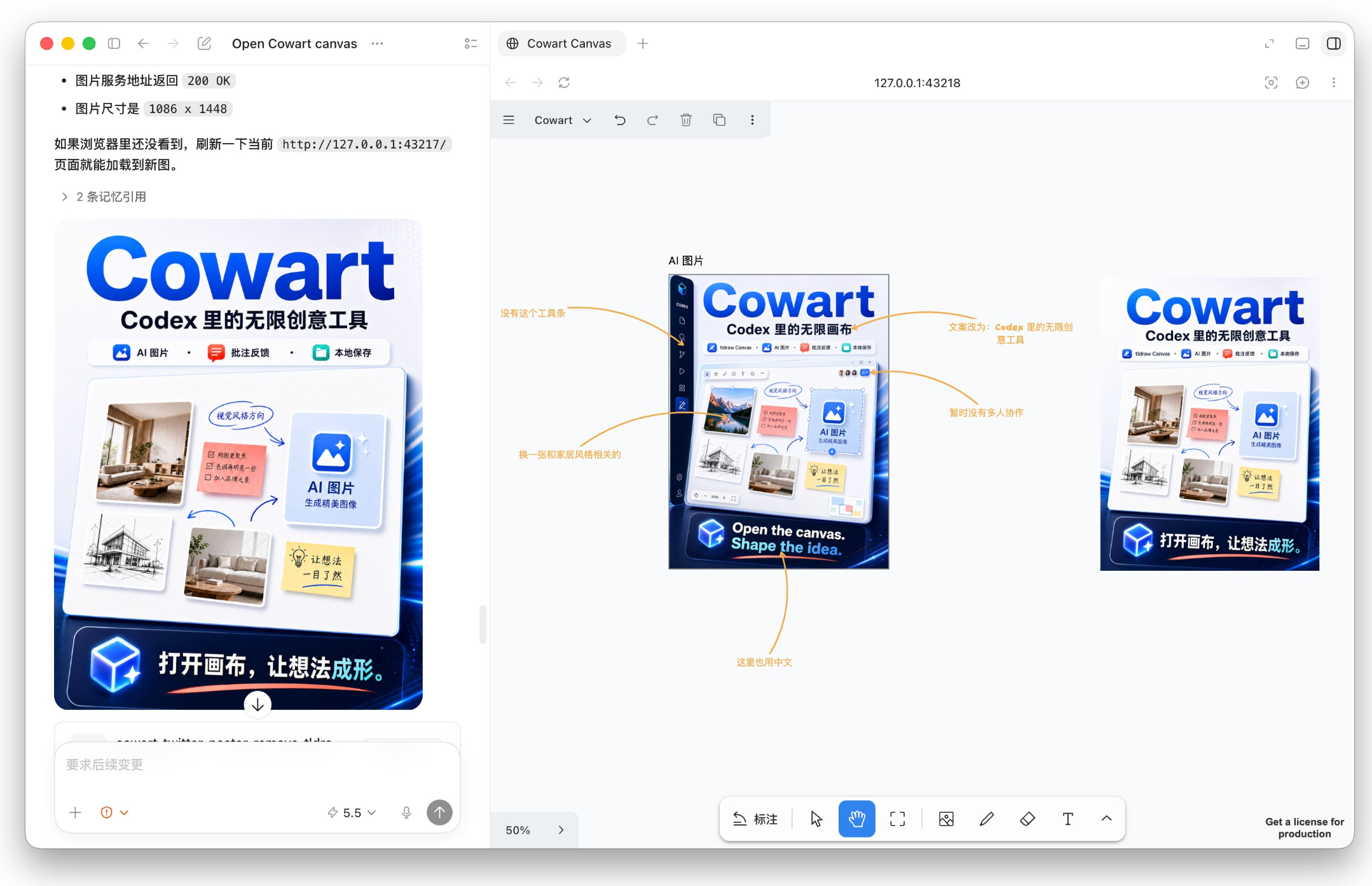Screen dimensions: 1372x886
Task: Select the frame tool
Action: (x=898, y=819)
